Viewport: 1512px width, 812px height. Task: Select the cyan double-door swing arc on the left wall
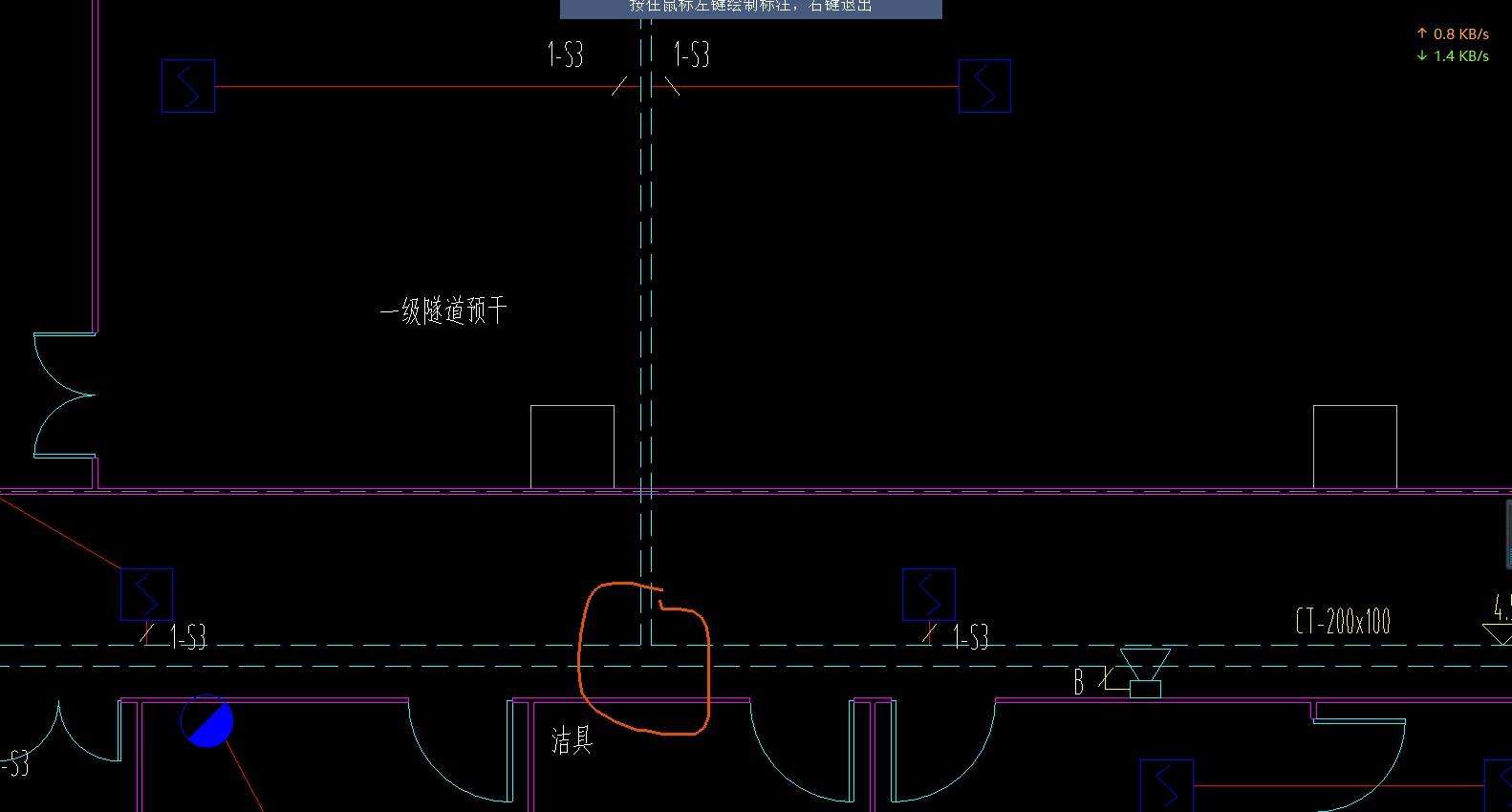tap(65, 395)
